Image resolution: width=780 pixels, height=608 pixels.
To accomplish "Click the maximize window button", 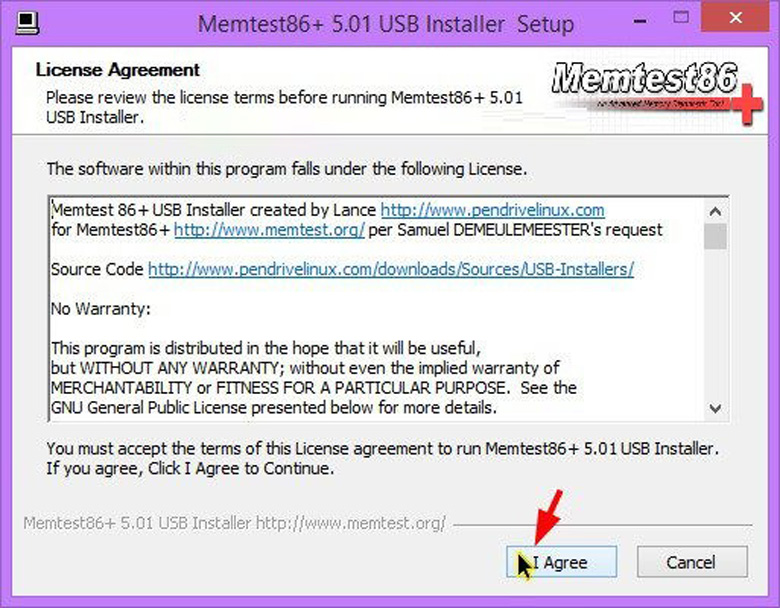I will tap(681, 18).
